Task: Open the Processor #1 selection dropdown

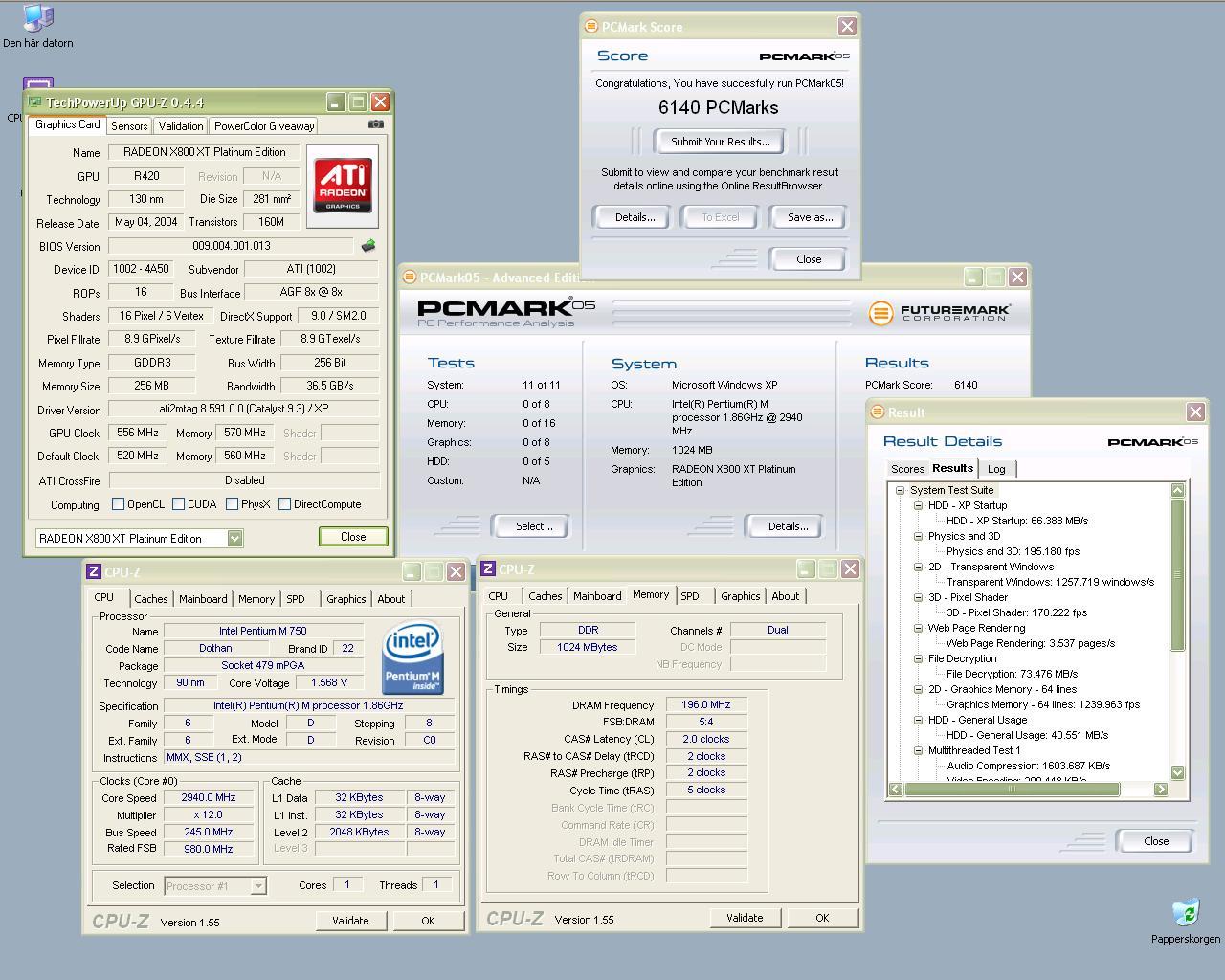Action: [x=258, y=886]
